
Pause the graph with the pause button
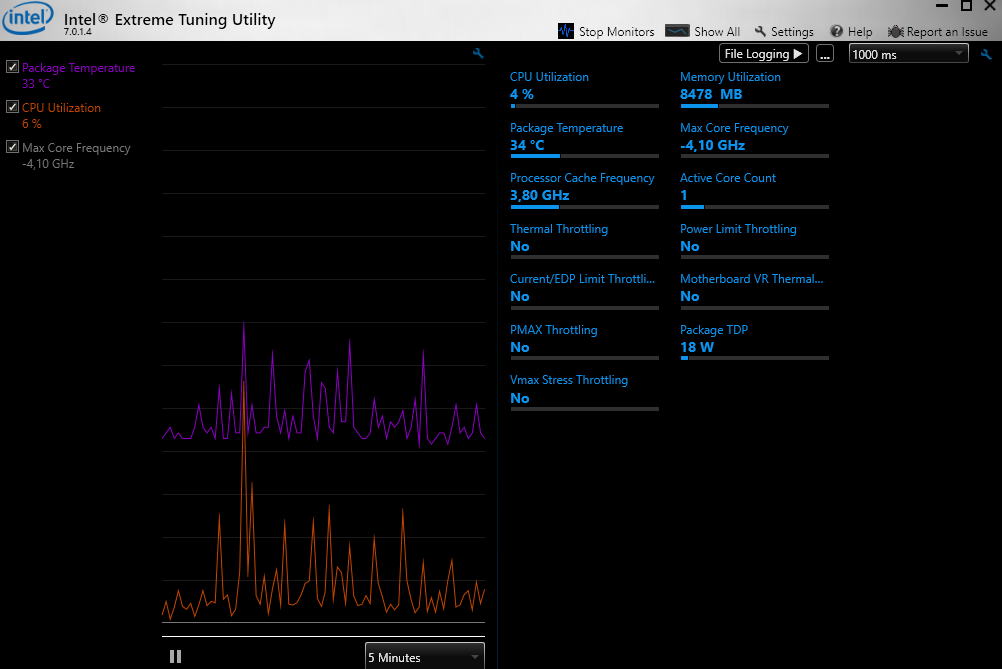(175, 656)
